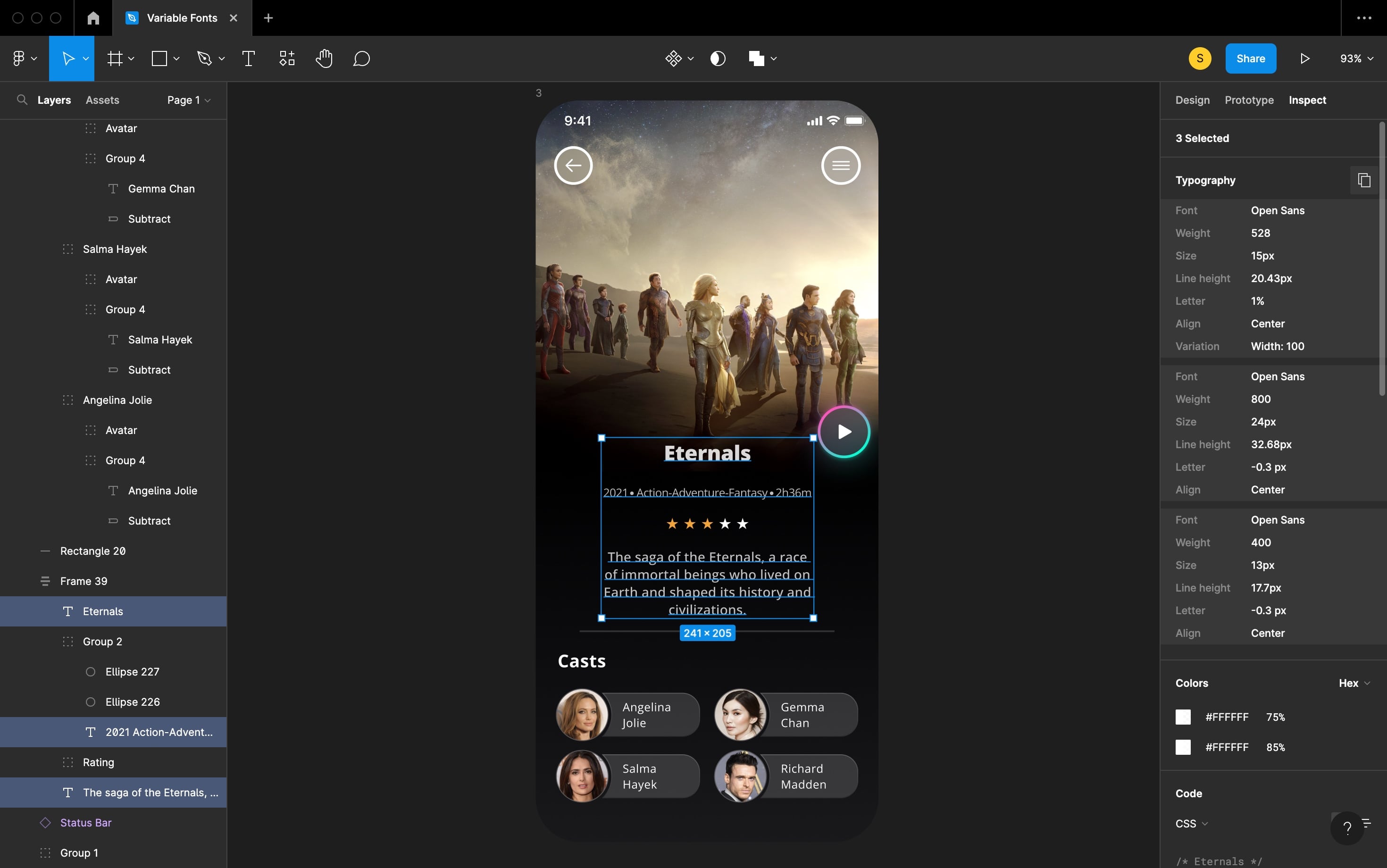Click the Boolean union icon
The image size is (1387, 868).
click(x=757, y=58)
